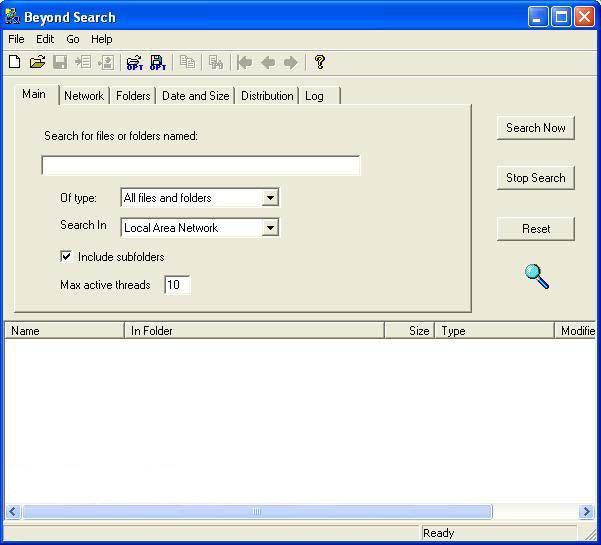Click the grayed export-to-disk icon with arrow
This screenshot has width=601, height=545.
(106, 62)
